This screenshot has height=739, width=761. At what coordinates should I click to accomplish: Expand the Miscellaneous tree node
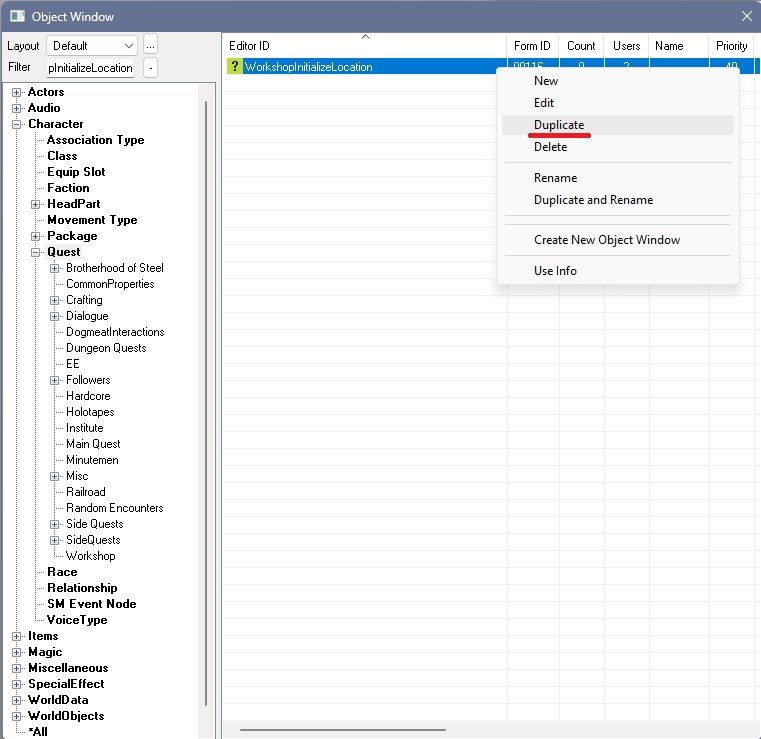point(17,669)
